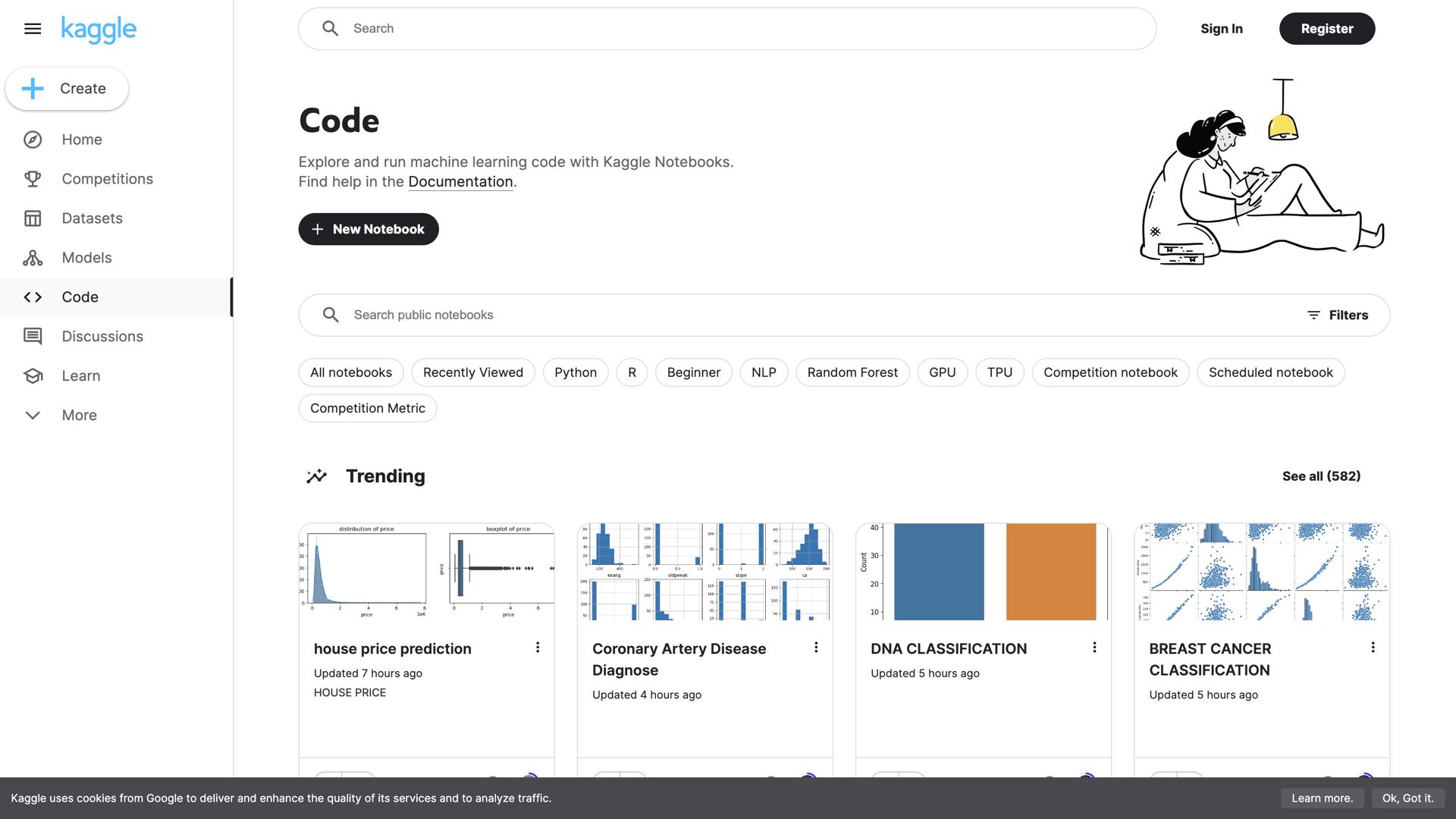This screenshot has height=819, width=1456.
Task: Toggle the Python filter chip
Action: tap(575, 372)
